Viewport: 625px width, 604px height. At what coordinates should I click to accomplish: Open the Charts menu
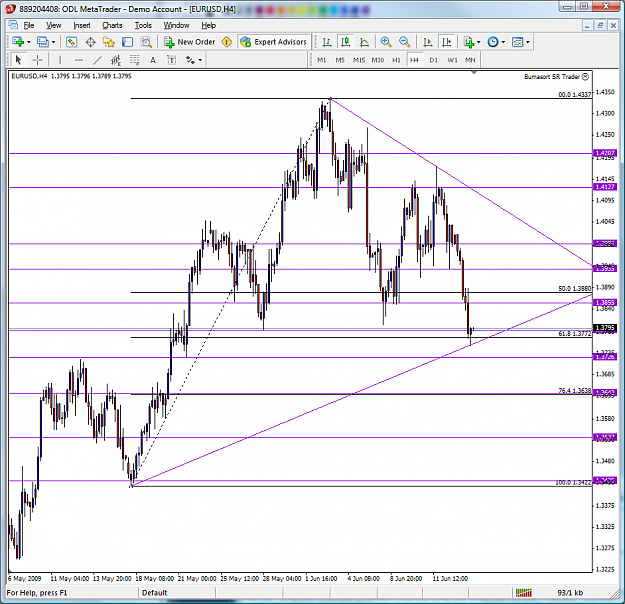[112, 26]
